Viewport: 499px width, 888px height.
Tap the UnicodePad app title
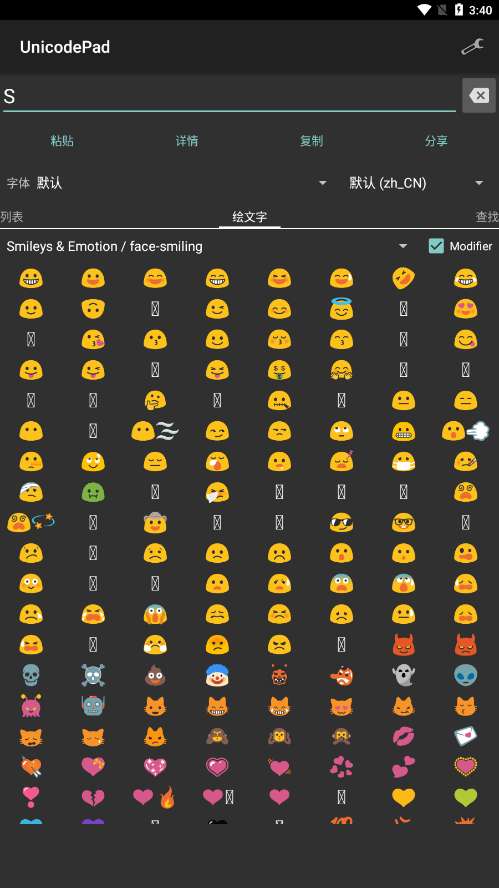65,47
